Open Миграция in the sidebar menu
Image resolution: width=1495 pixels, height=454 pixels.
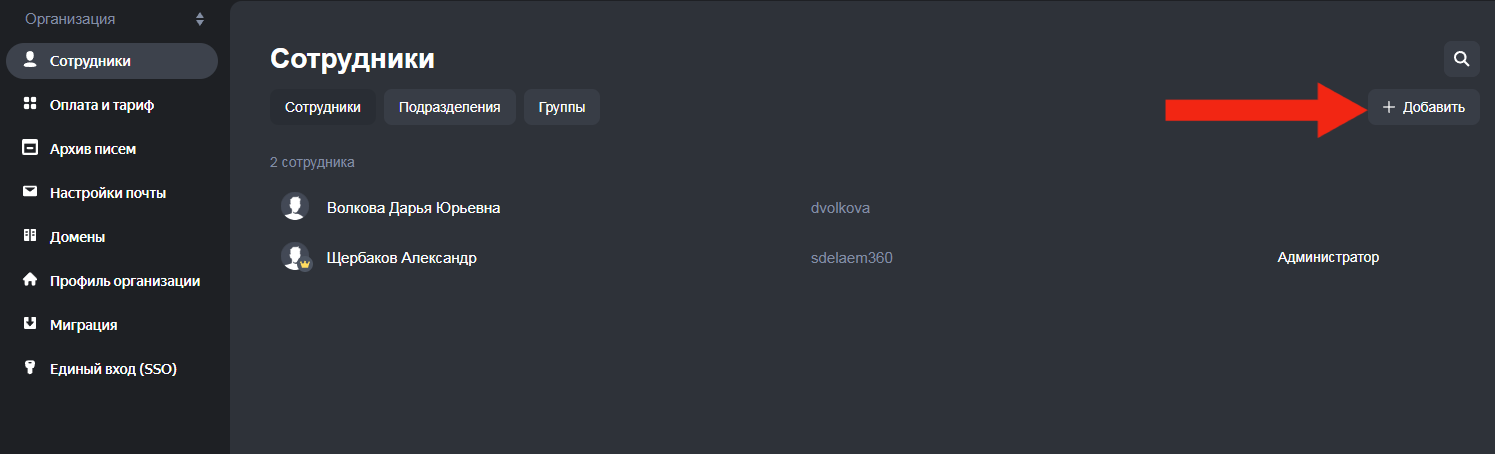point(84,325)
